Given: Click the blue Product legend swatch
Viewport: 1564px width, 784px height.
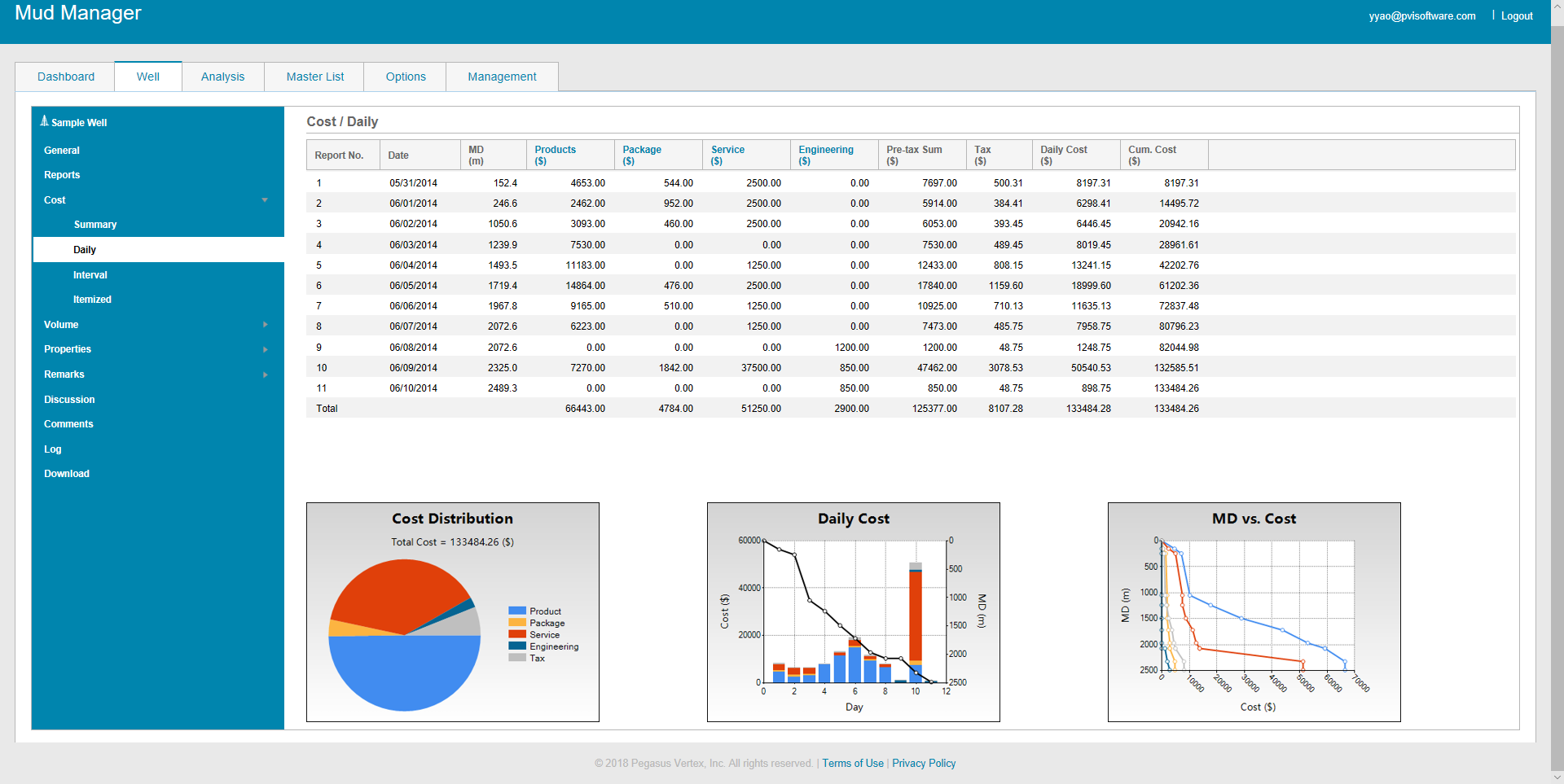Looking at the screenshot, I should (x=517, y=611).
